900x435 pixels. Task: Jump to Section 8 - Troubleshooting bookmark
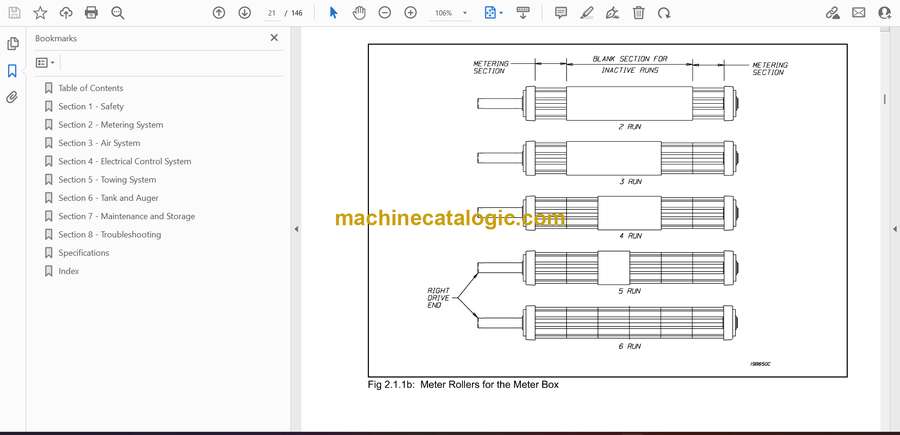click(109, 235)
